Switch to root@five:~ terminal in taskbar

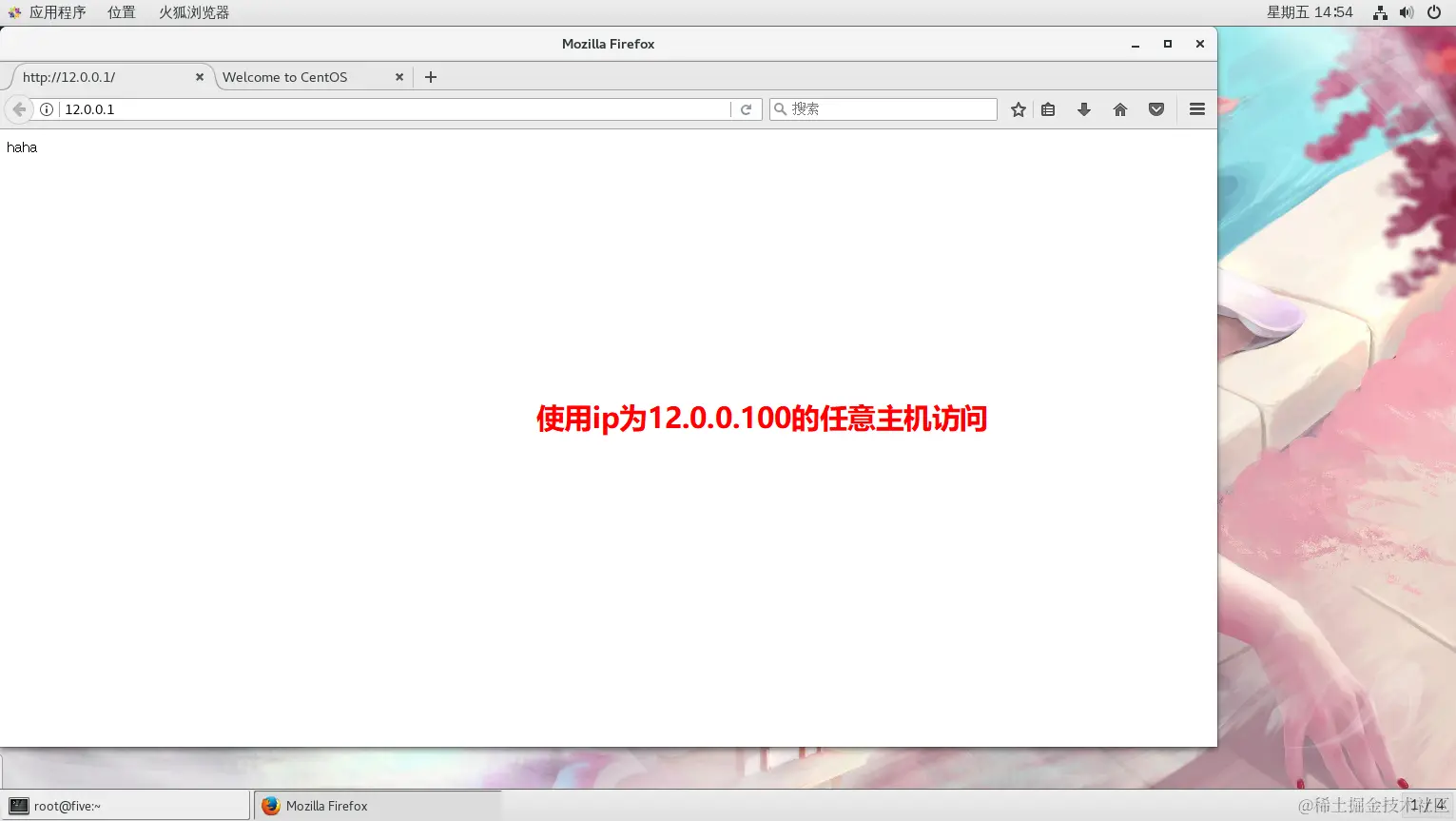(126, 806)
